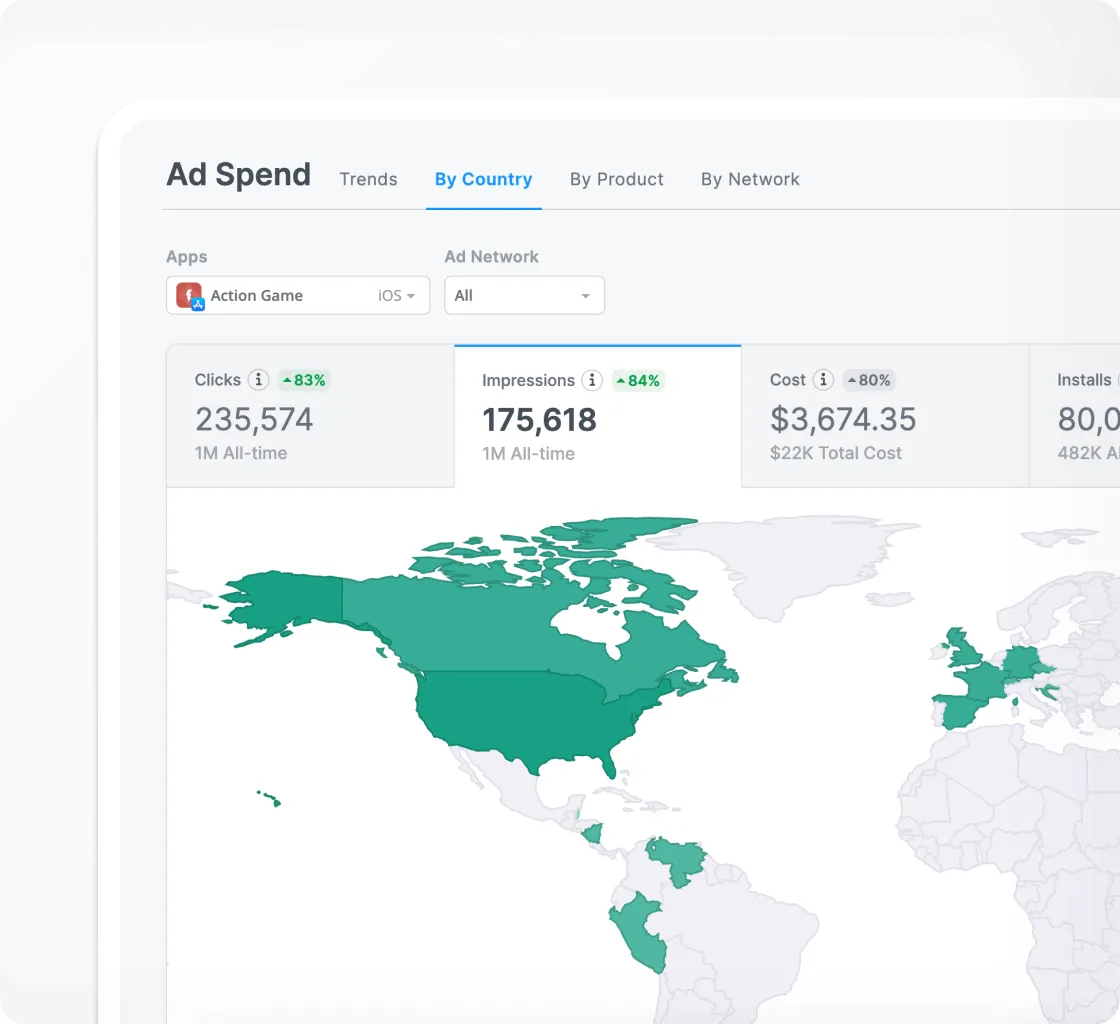Click the 235,574 clicks value
1120x1024 pixels.
(x=254, y=419)
